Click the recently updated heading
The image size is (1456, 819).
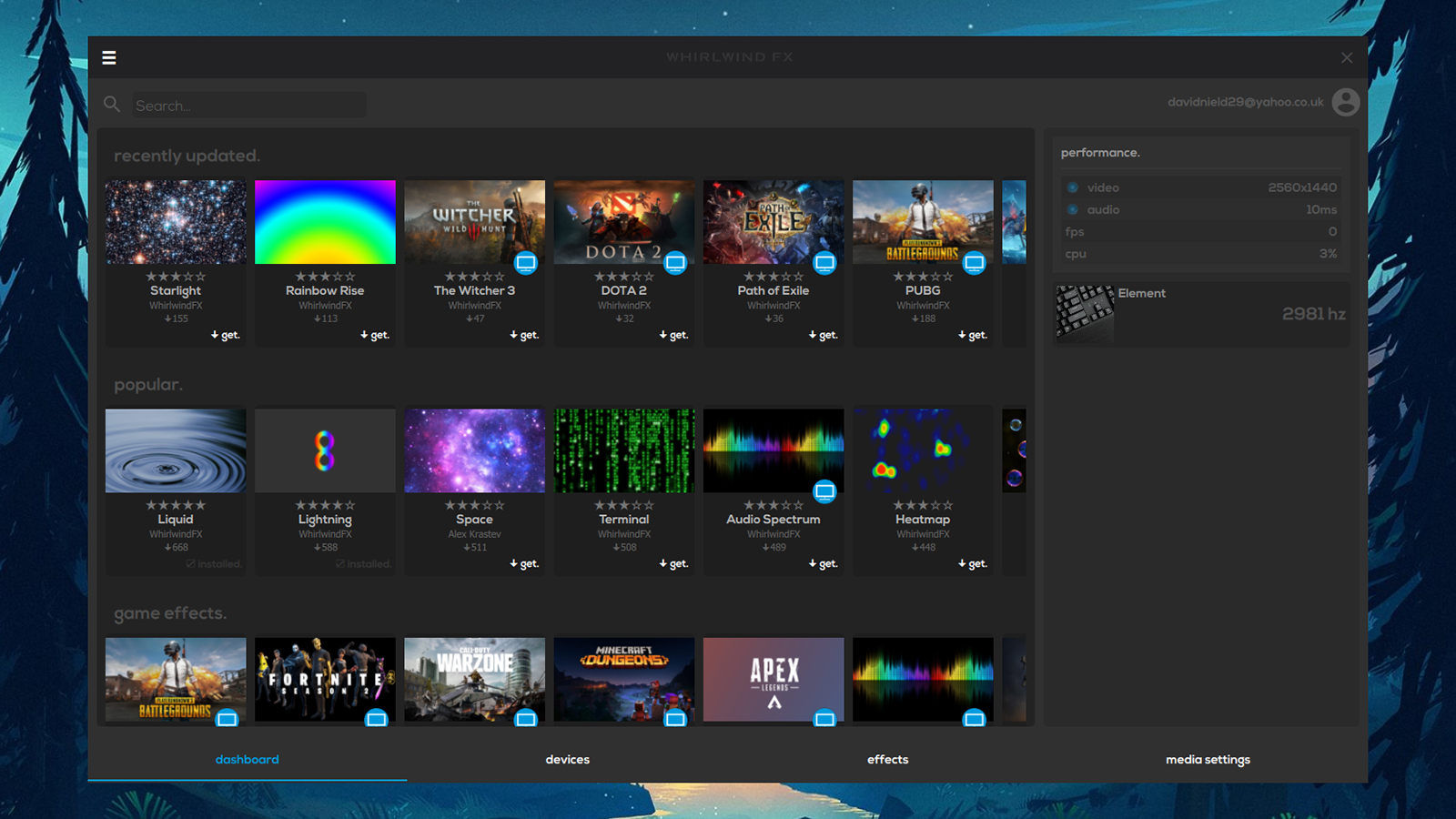pos(187,156)
